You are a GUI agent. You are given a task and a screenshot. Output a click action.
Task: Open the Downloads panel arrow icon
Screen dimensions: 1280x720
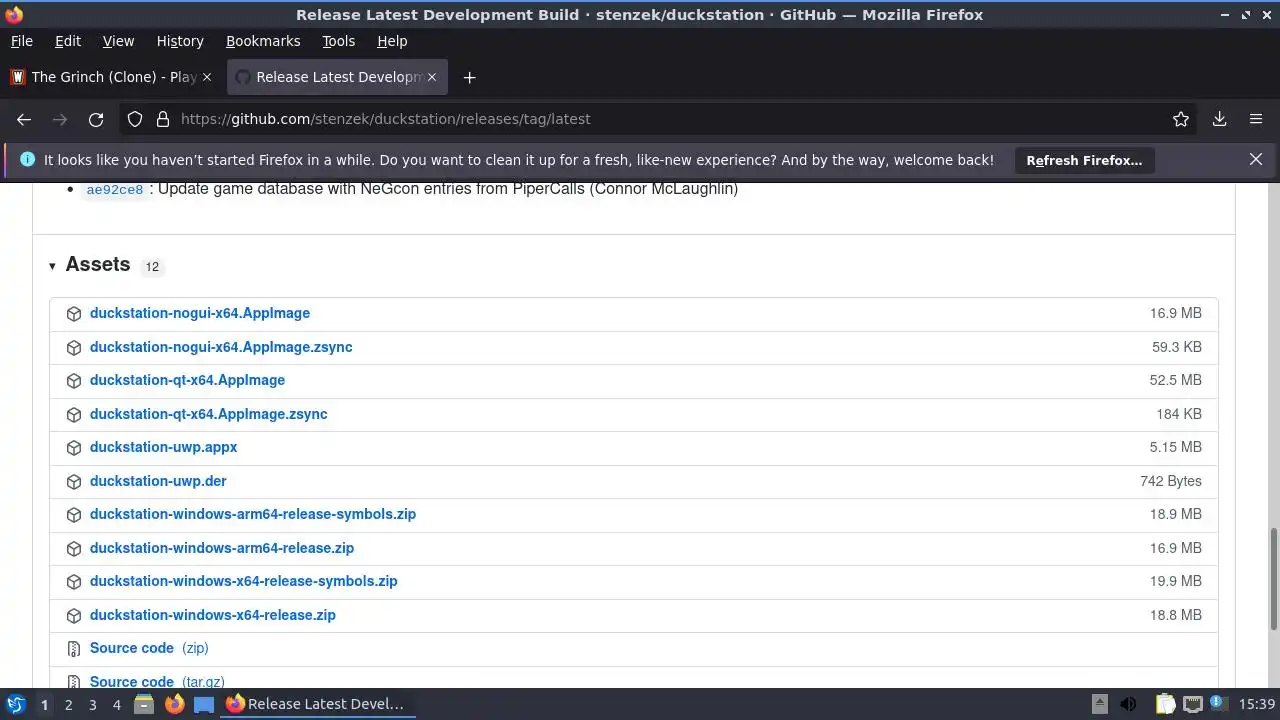(x=1219, y=119)
